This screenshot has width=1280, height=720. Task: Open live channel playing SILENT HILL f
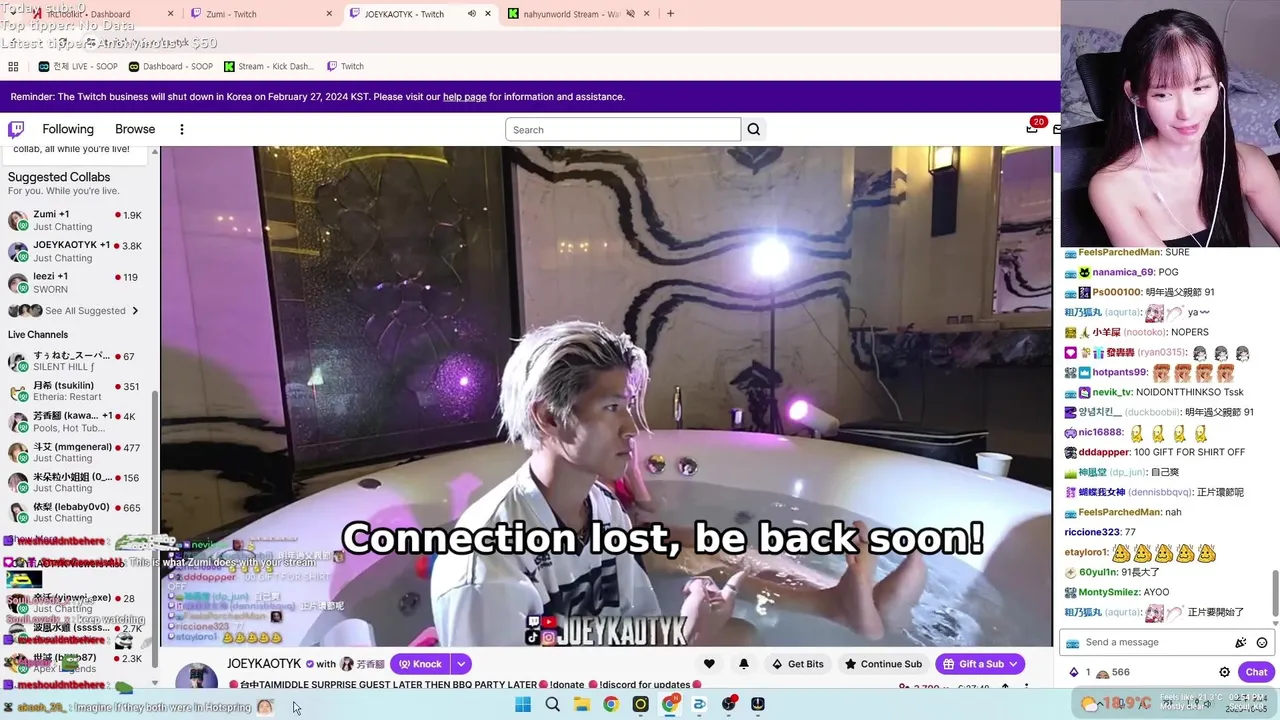tap(76, 361)
